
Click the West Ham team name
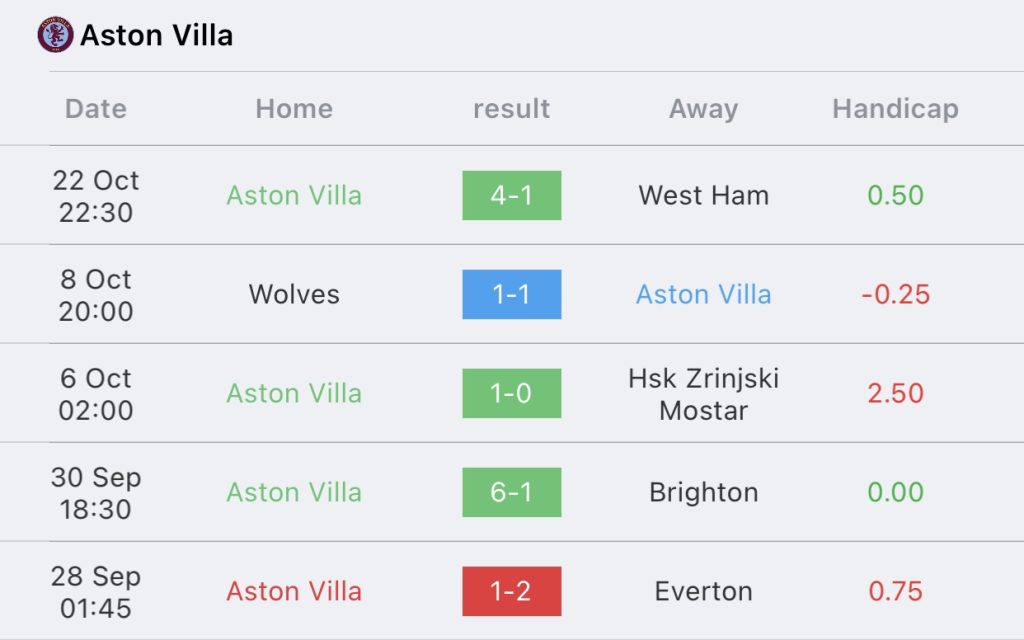click(x=703, y=195)
